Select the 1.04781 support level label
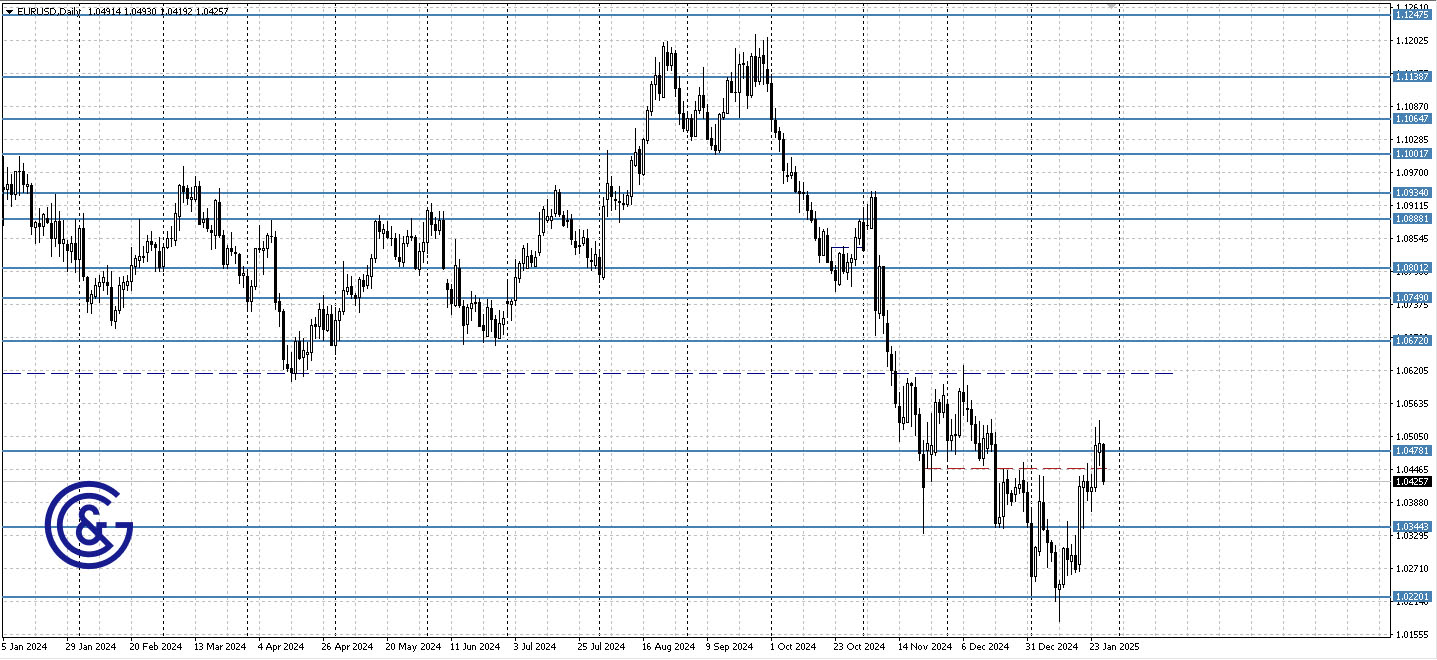Image resolution: width=1437 pixels, height=660 pixels. pyautogui.click(x=1414, y=452)
